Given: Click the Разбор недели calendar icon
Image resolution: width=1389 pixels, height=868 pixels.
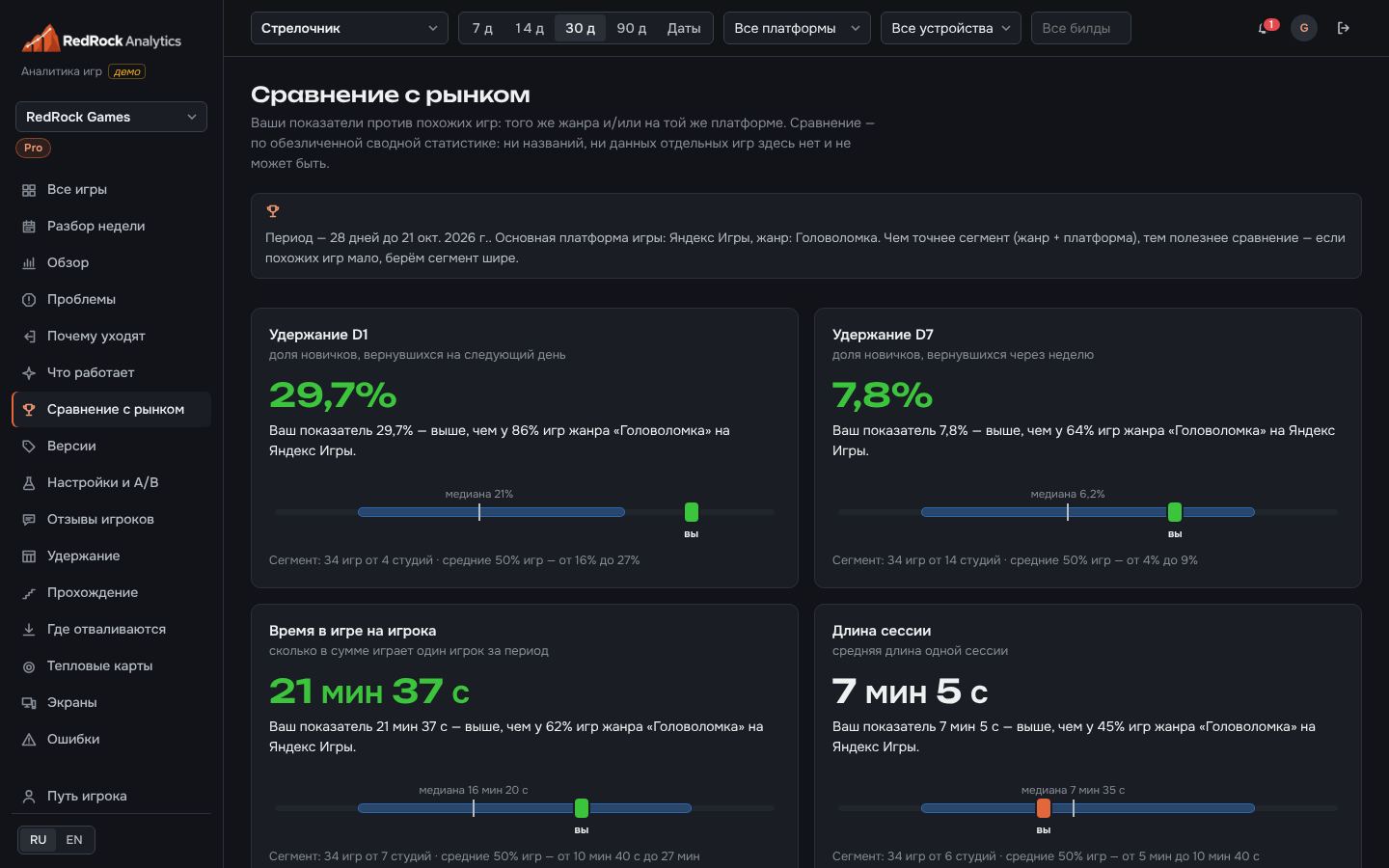Looking at the screenshot, I should [x=29, y=227].
